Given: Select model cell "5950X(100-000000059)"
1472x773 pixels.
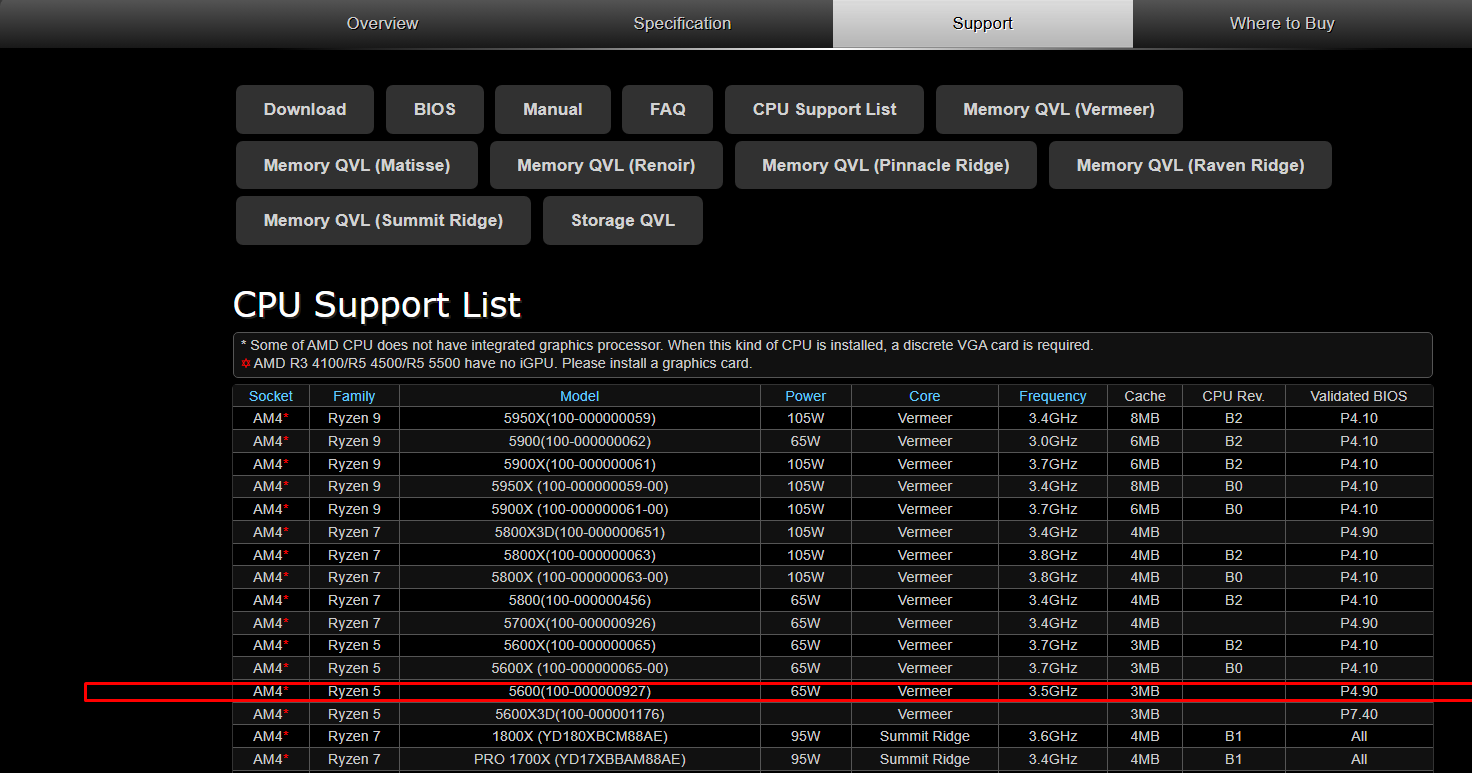Looking at the screenshot, I should point(580,418).
